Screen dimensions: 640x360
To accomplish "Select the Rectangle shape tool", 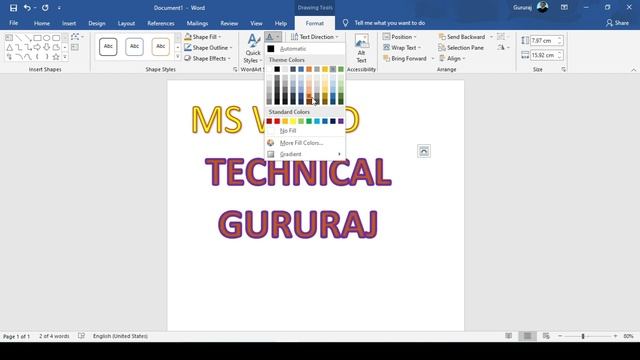I will coord(37,38).
